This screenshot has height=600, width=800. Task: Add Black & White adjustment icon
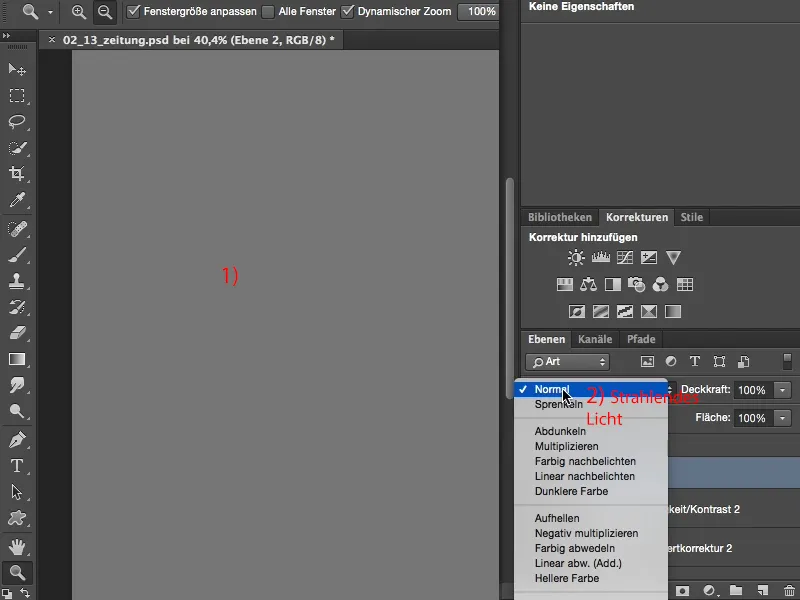click(x=613, y=284)
